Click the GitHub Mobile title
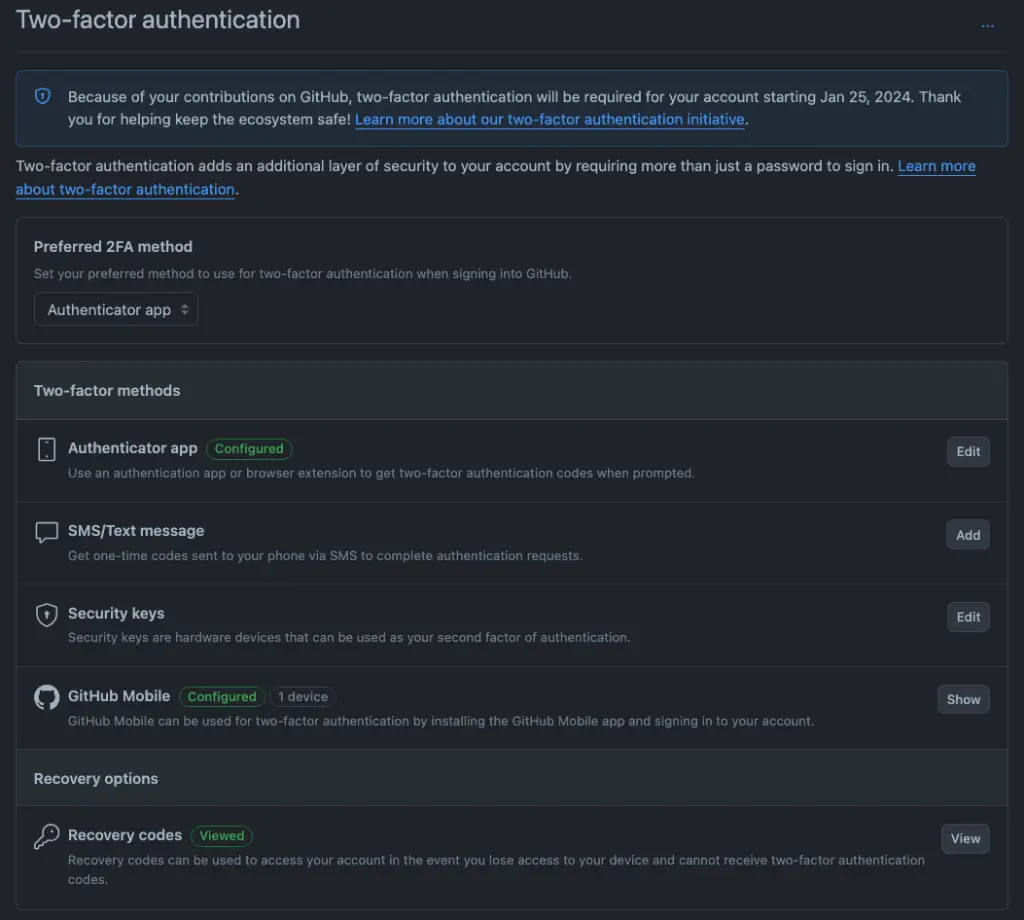Viewport: 1024px width, 920px height. click(x=119, y=696)
